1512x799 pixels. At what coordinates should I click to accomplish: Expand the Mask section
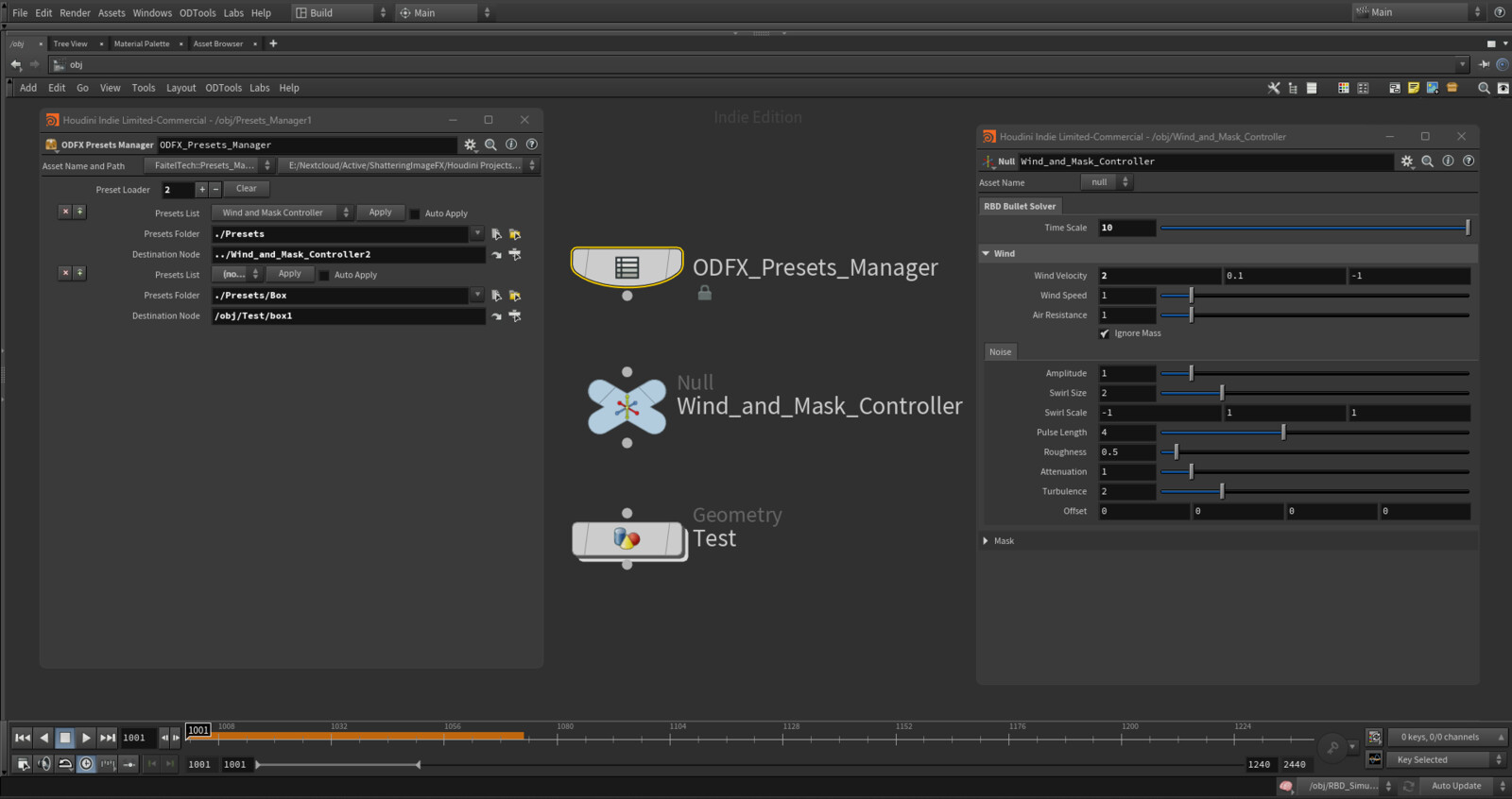tap(986, 541)
